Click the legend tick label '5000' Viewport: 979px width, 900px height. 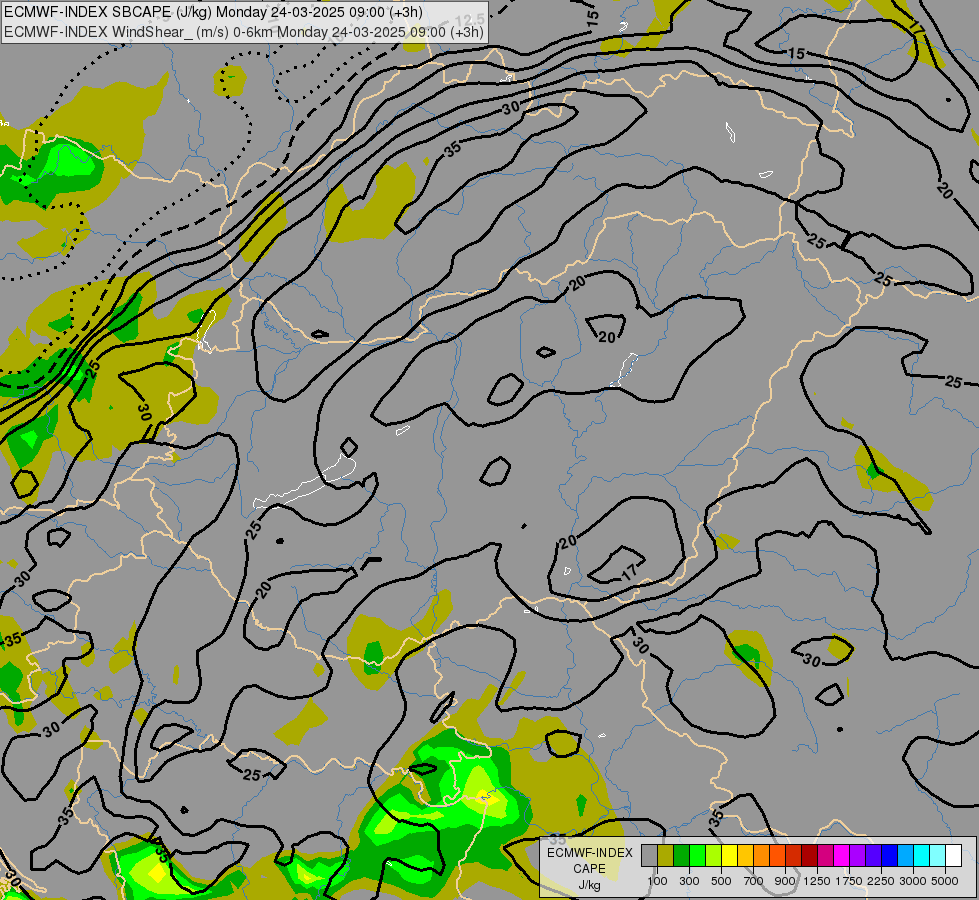coord(945,881)
